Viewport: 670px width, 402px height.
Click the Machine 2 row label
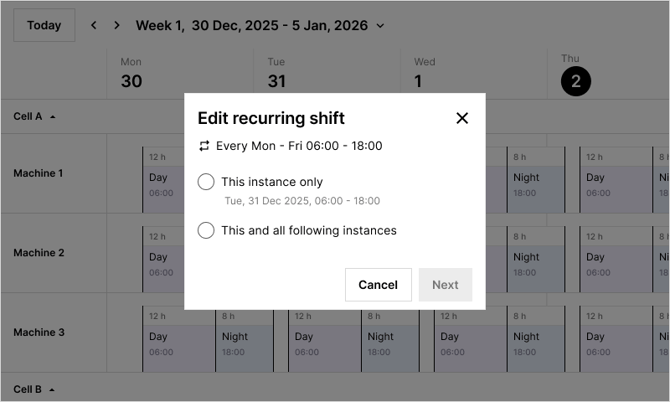[x=38, y=253]
